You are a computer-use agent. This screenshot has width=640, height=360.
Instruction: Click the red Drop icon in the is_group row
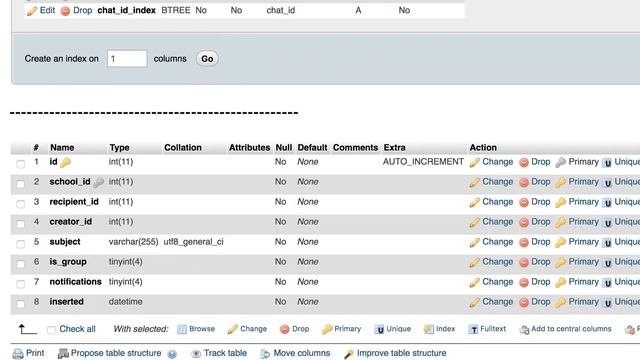pos(524,262)
